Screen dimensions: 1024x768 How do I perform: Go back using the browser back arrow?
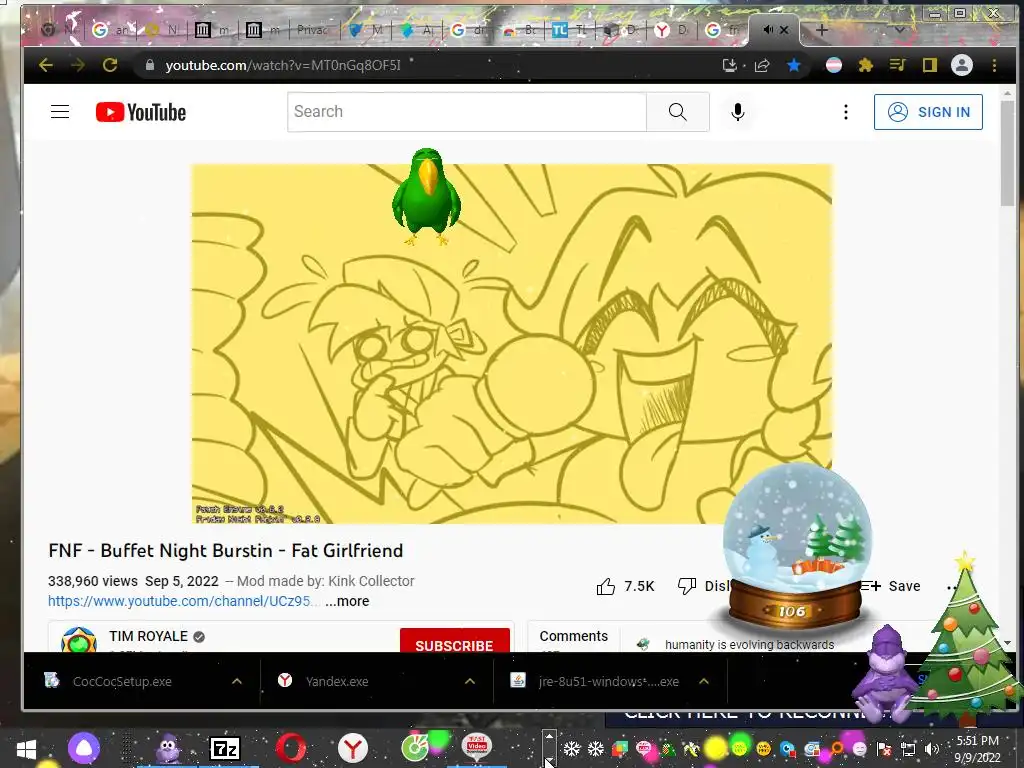46,65
